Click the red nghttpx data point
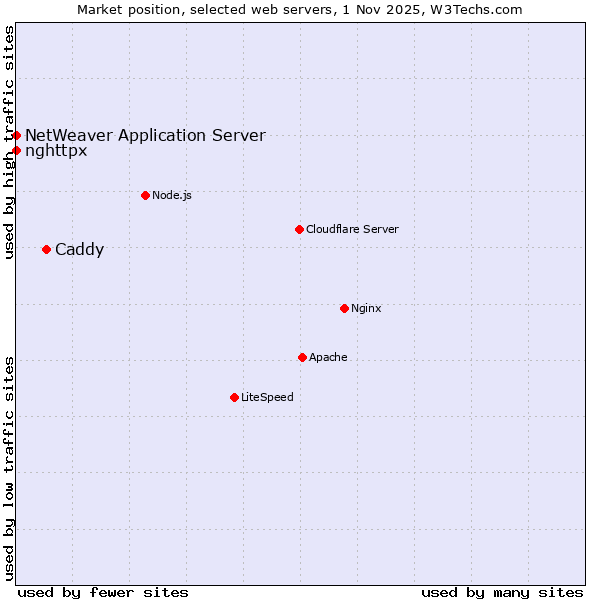Viewport: 600px width, 600px height. 17,151
